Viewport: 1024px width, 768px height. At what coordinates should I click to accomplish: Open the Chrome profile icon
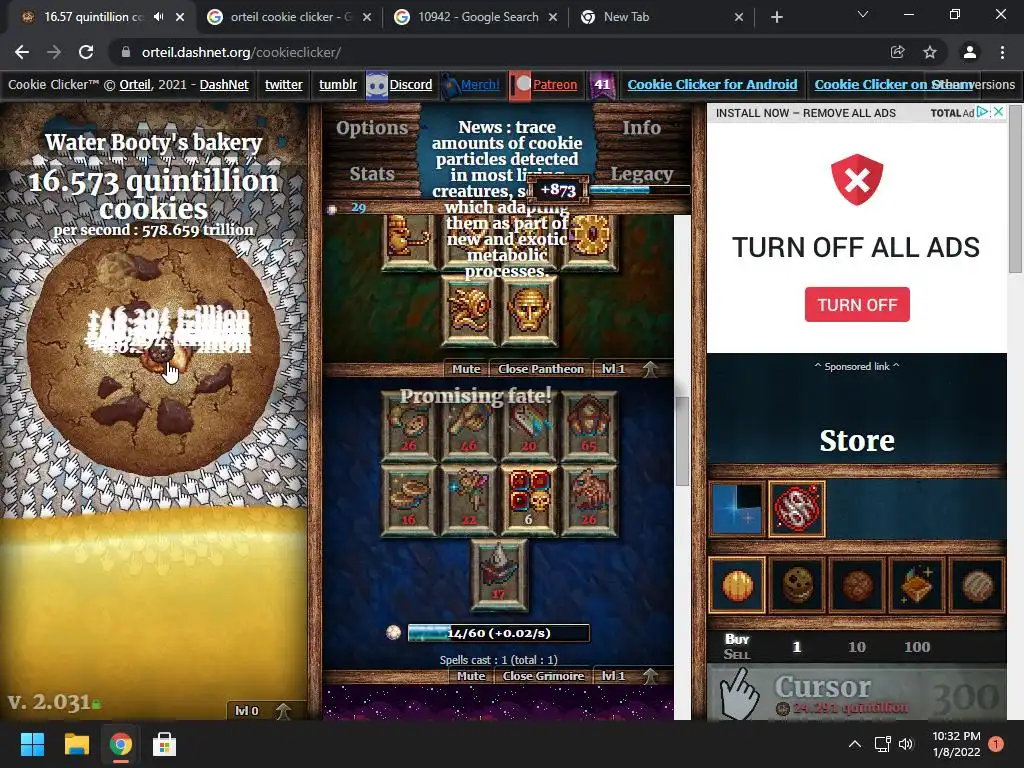970,52
